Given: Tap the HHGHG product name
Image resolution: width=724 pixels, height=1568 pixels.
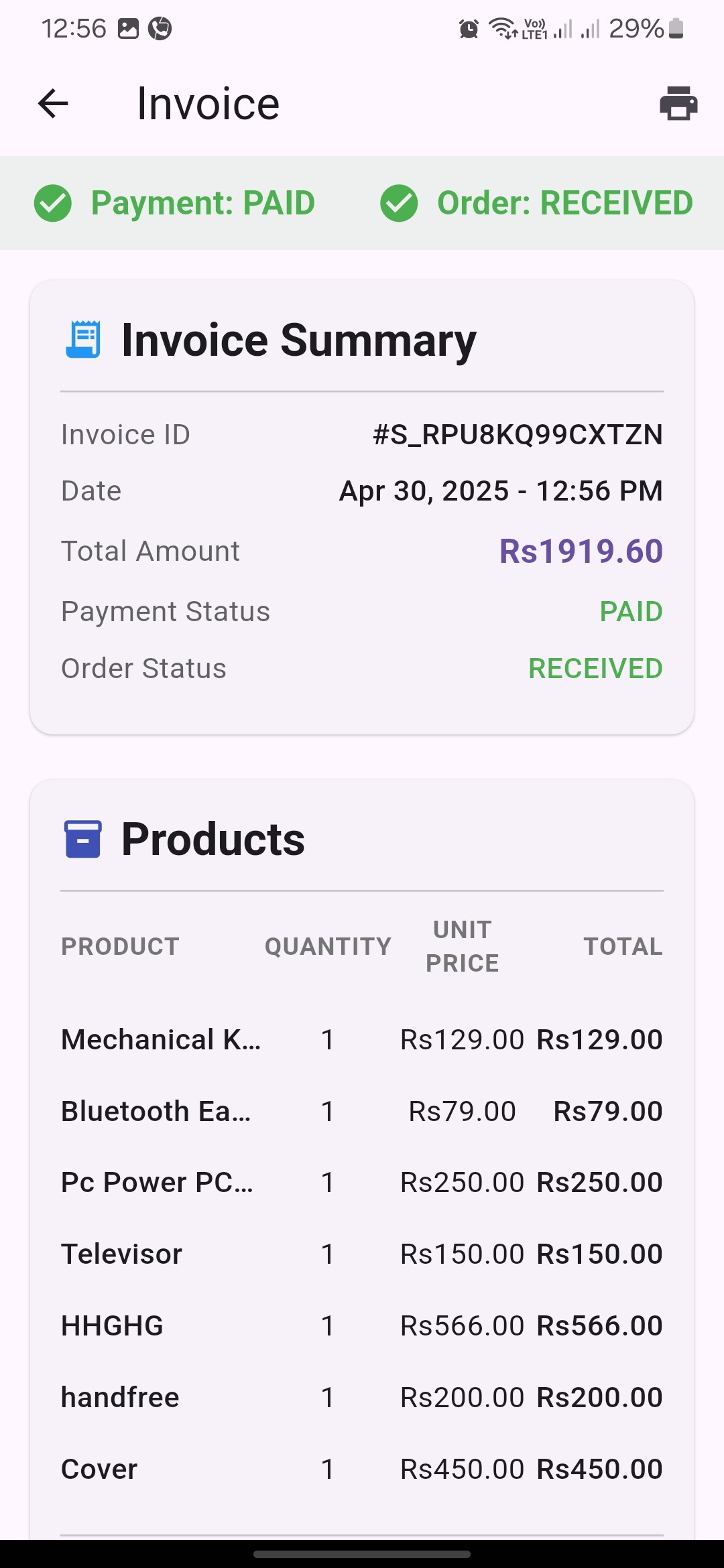Looking at the screenshot, I should (x=113, y=1326).
